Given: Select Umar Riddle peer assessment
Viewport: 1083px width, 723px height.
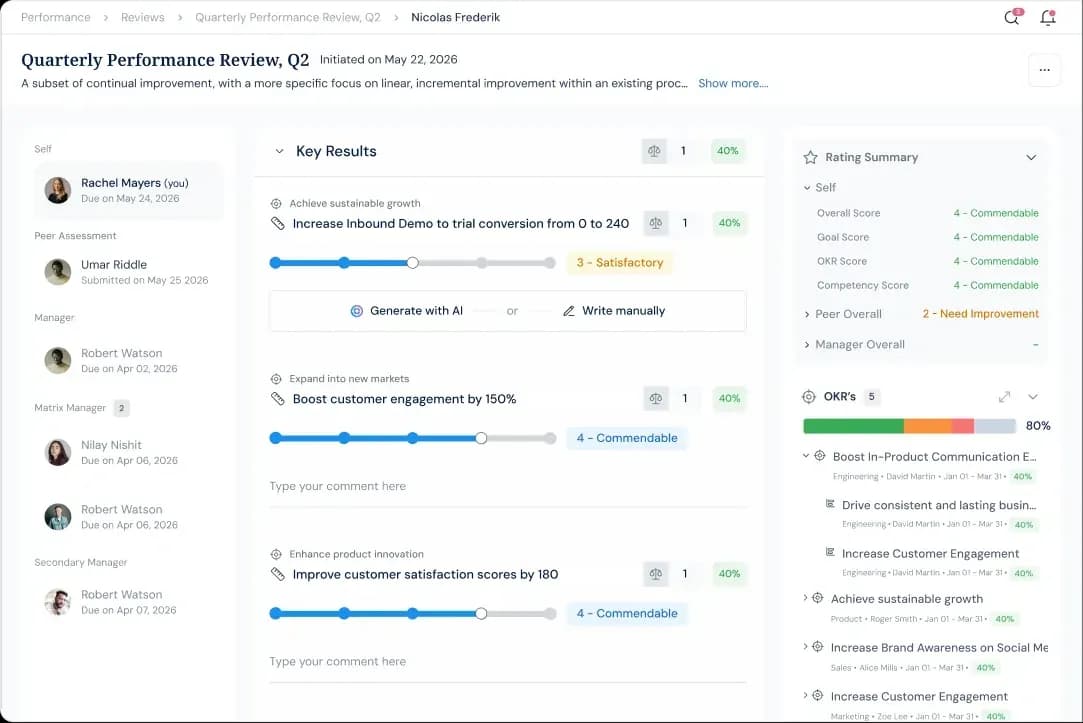Looking at the screenshot, I should click(x=128, y=272).
